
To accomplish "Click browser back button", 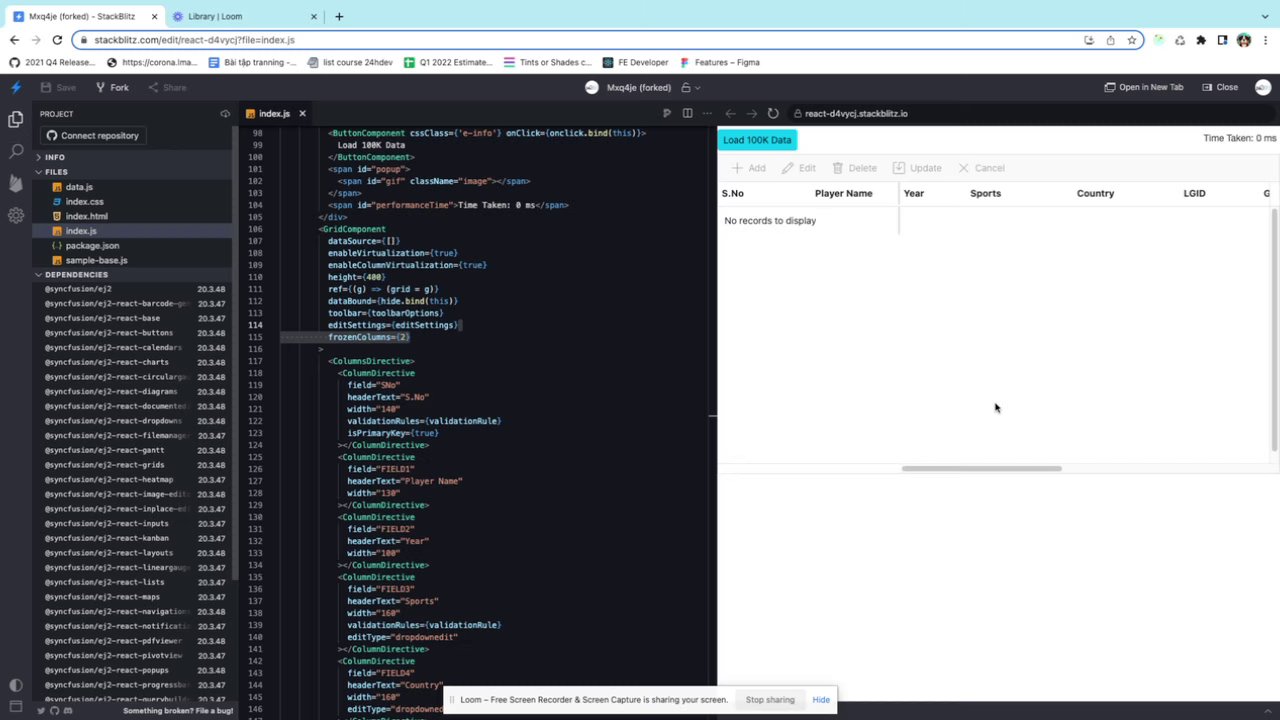I will click(x=14, y=40).
